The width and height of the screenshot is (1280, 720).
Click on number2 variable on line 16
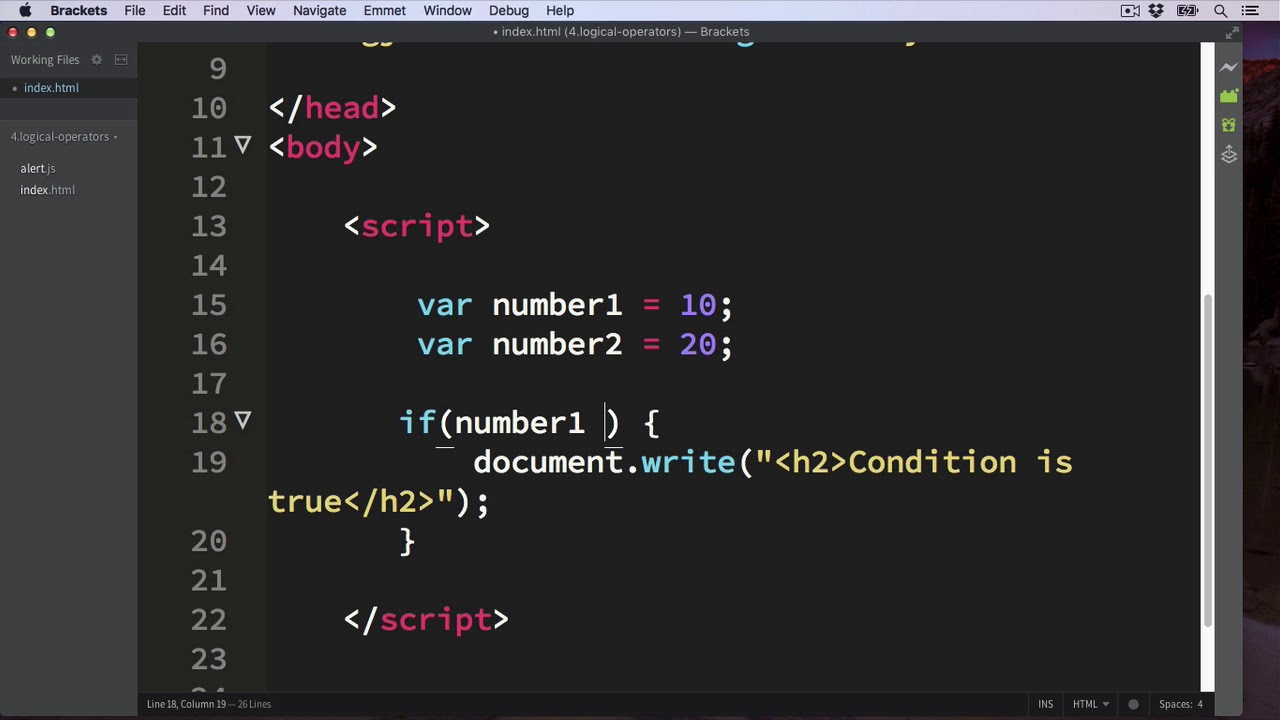pos(557,345)
